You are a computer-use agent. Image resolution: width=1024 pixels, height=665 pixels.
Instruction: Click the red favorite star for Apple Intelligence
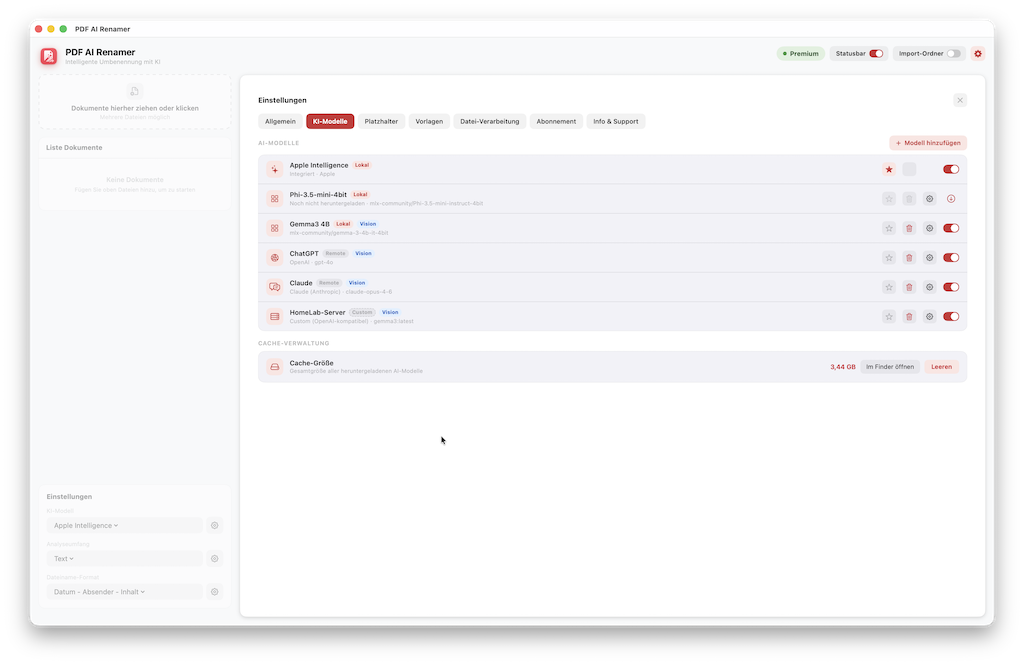pyautogui.click(x=889, y=169)
